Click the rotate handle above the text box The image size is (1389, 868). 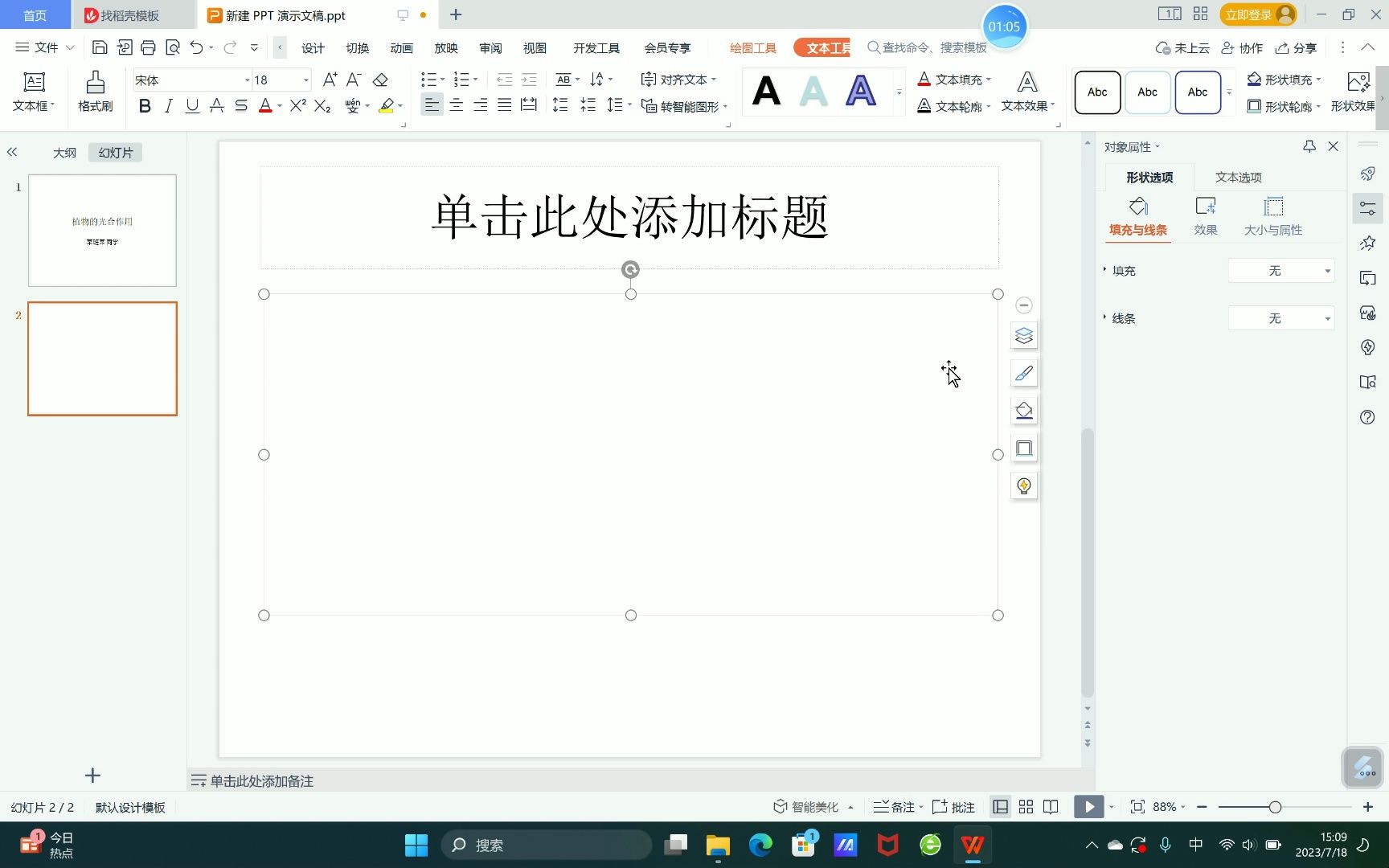[x=631, y=269]
